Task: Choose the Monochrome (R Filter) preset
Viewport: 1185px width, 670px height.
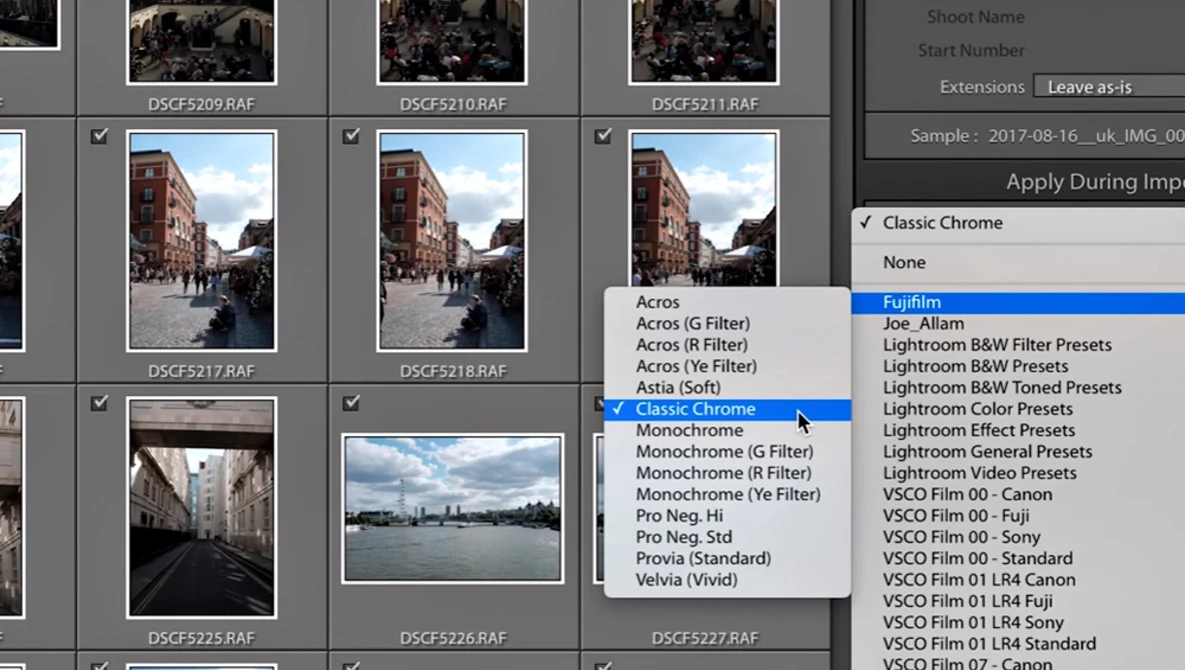Action: 727,473
